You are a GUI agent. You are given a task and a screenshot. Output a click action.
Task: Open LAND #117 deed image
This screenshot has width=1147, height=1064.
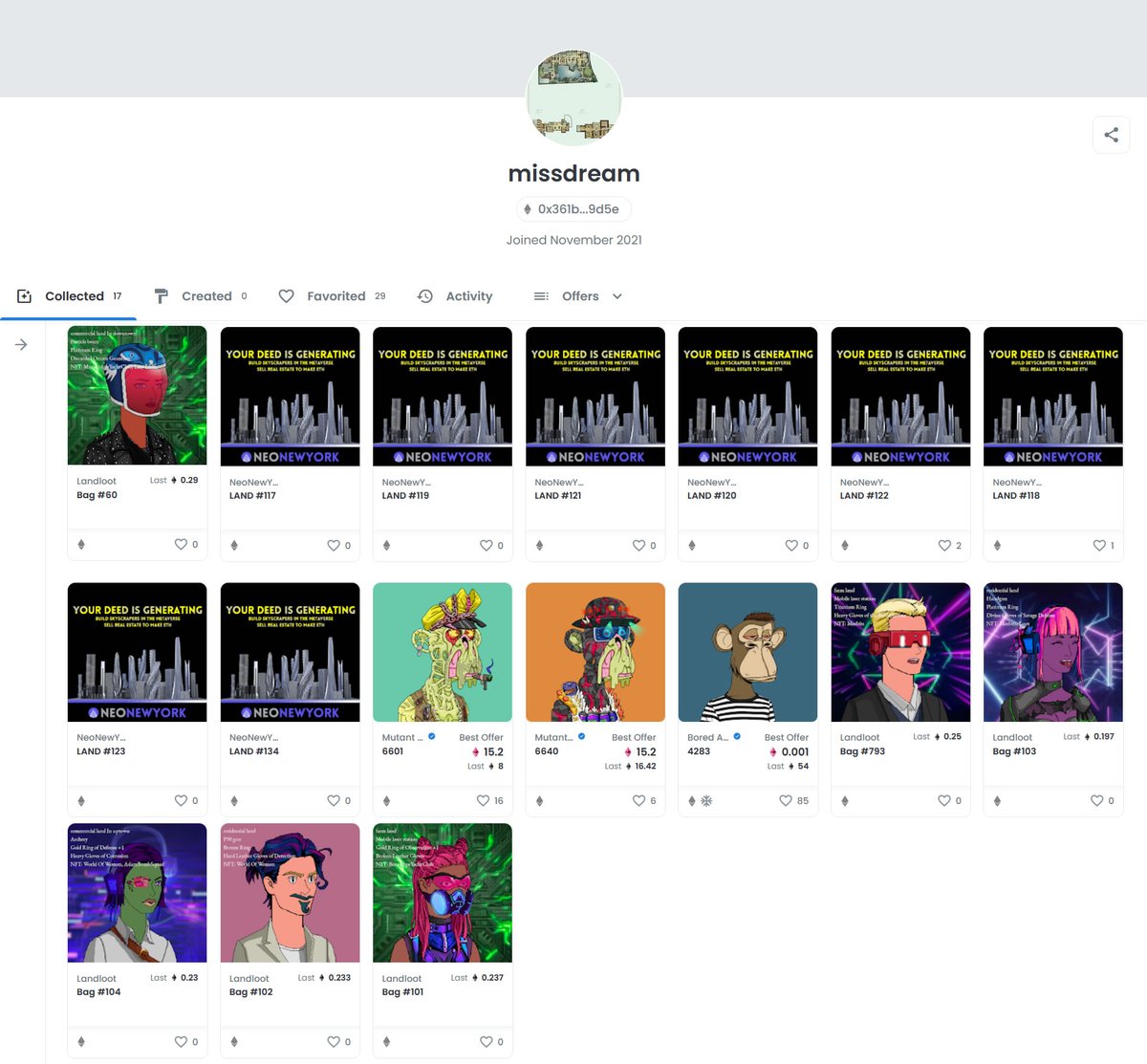click(x=290, y=396)
